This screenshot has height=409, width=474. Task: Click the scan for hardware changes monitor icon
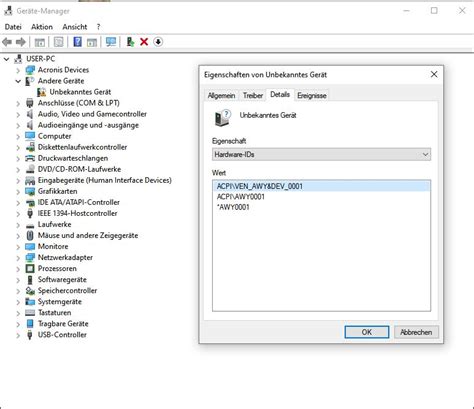click(x=111, y=42)
